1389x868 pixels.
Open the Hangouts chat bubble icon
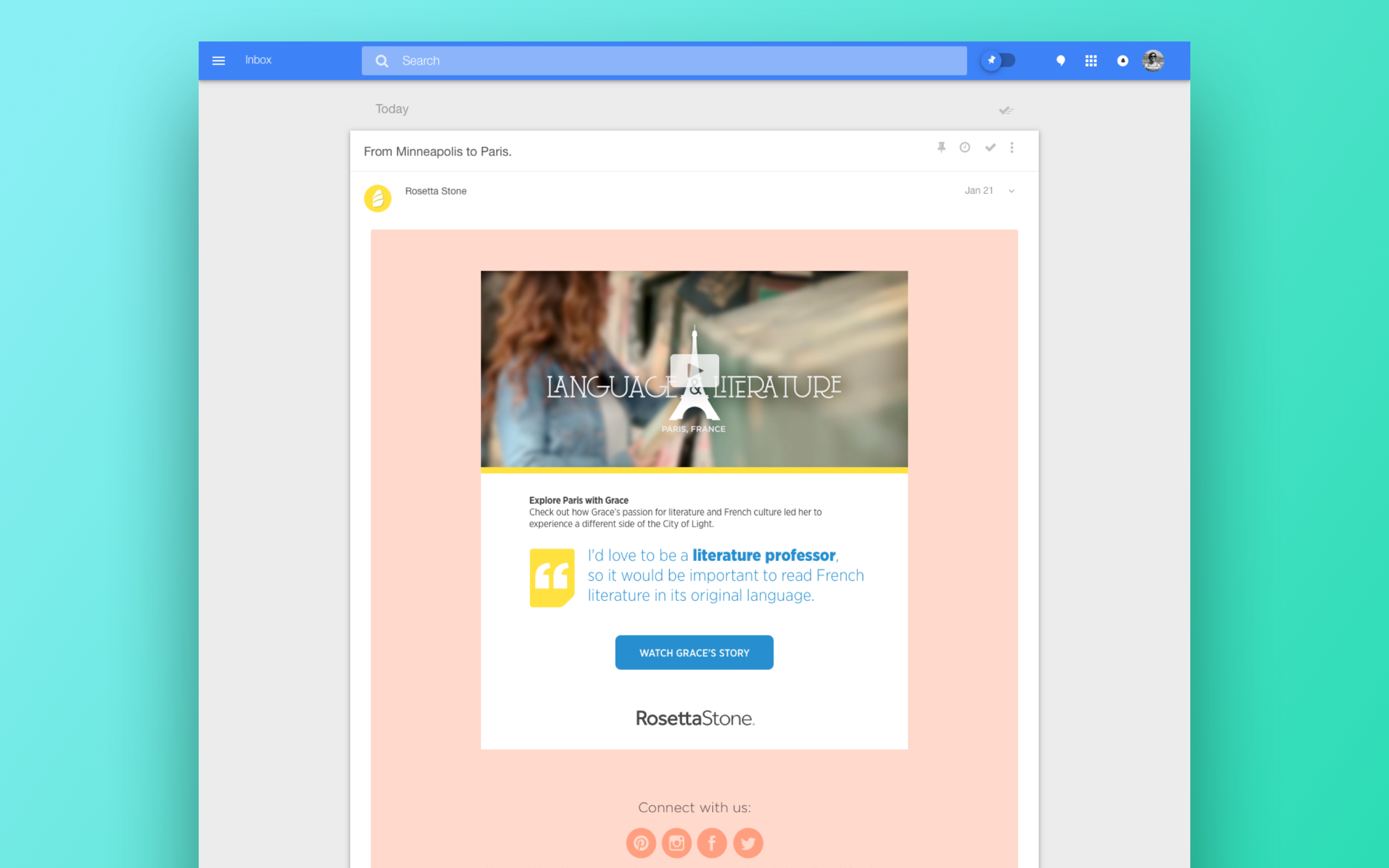[x=1061, y=61]
